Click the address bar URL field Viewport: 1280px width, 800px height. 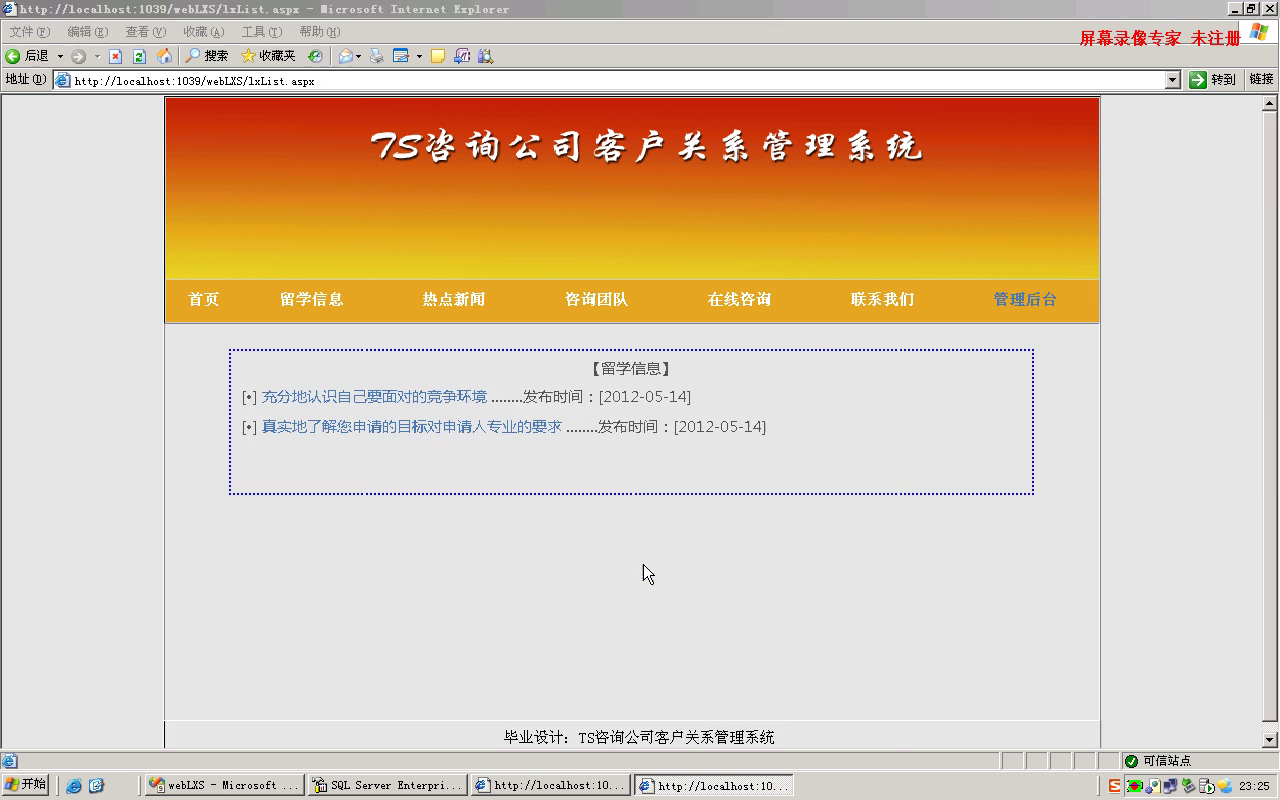tap(616, 81)
